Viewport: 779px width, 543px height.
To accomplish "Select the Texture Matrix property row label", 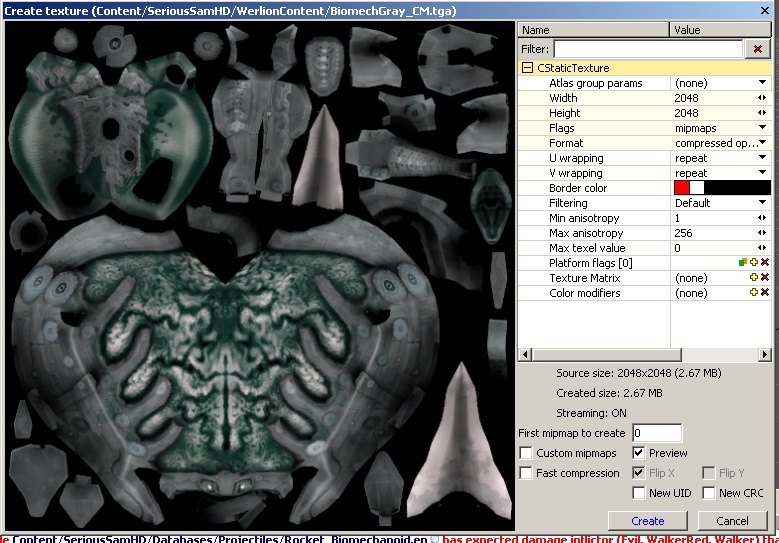I will point(585,278).
